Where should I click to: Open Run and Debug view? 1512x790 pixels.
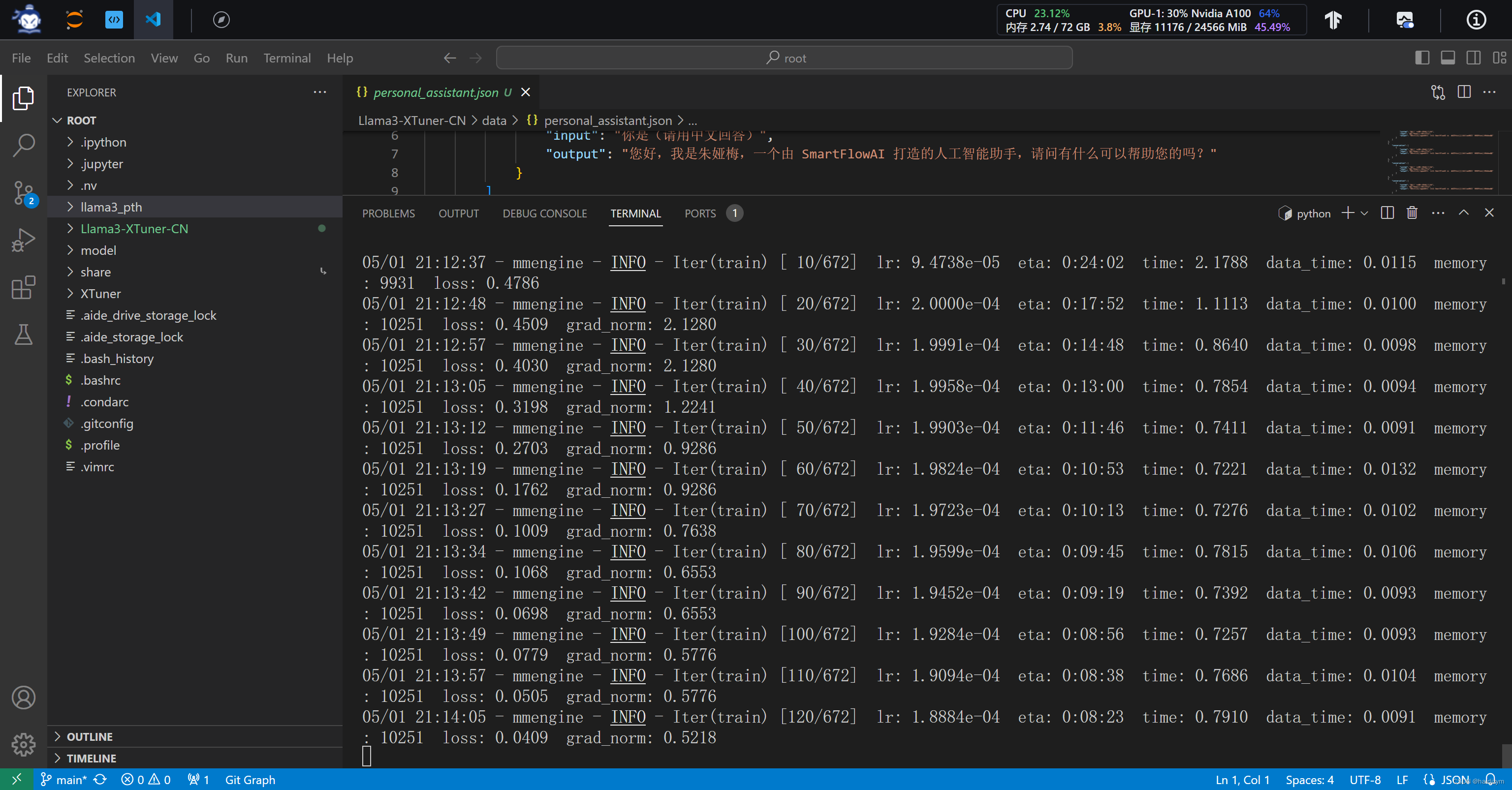24,240
